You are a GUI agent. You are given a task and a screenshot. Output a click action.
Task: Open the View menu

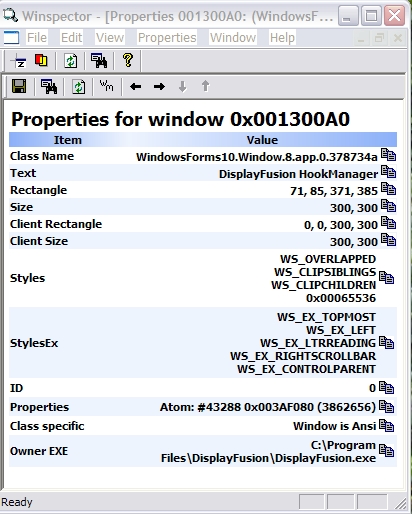point(110,38)
